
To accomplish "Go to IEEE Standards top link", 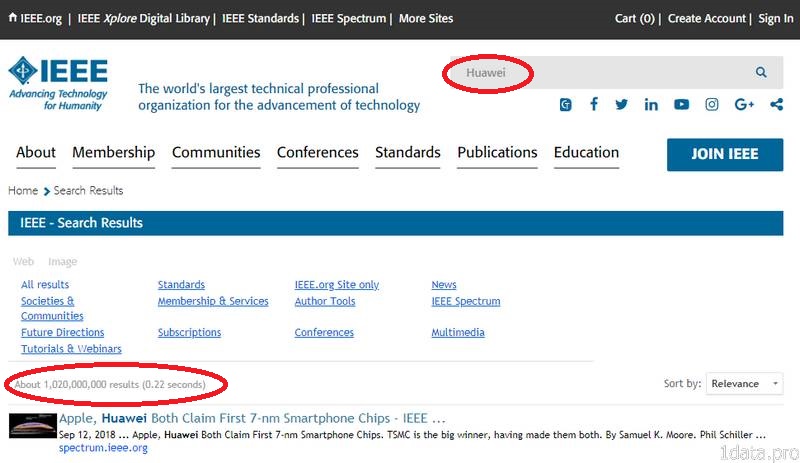I will point(260,18).
